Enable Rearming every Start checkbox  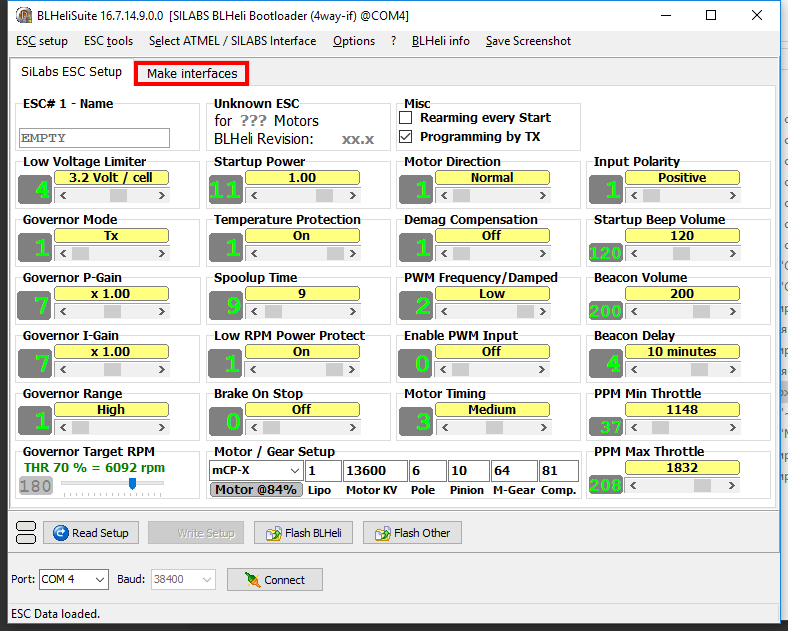(x=406, y=118)
